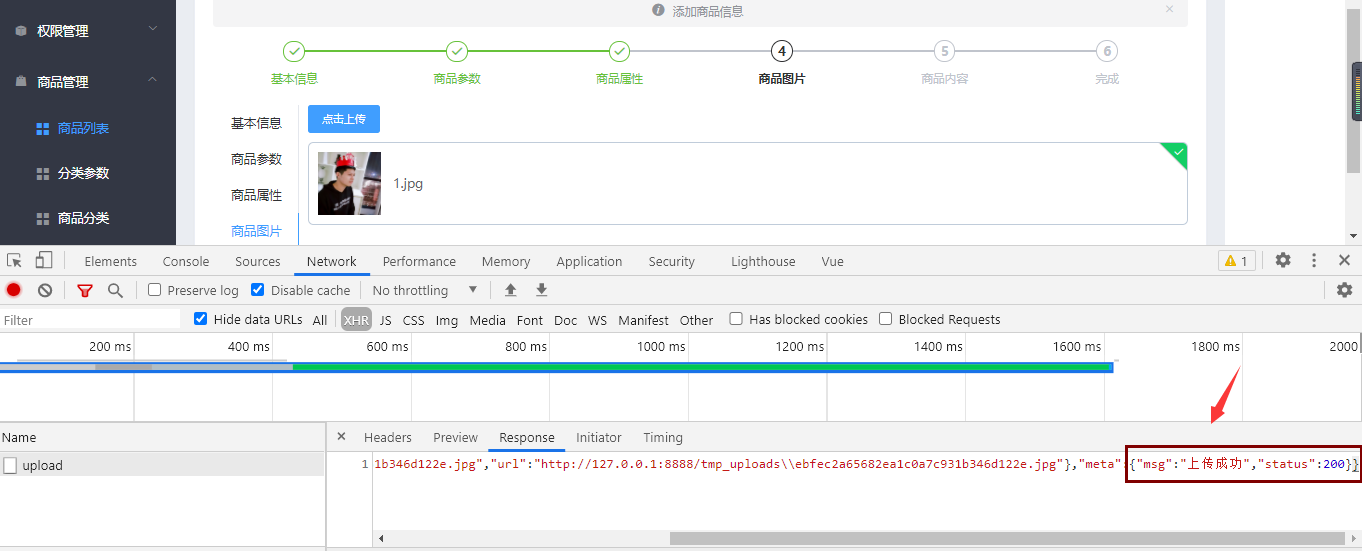This screenshot has width=1362, height=551.
Task: Open the Headers tab of request
Action: (388, 437)
